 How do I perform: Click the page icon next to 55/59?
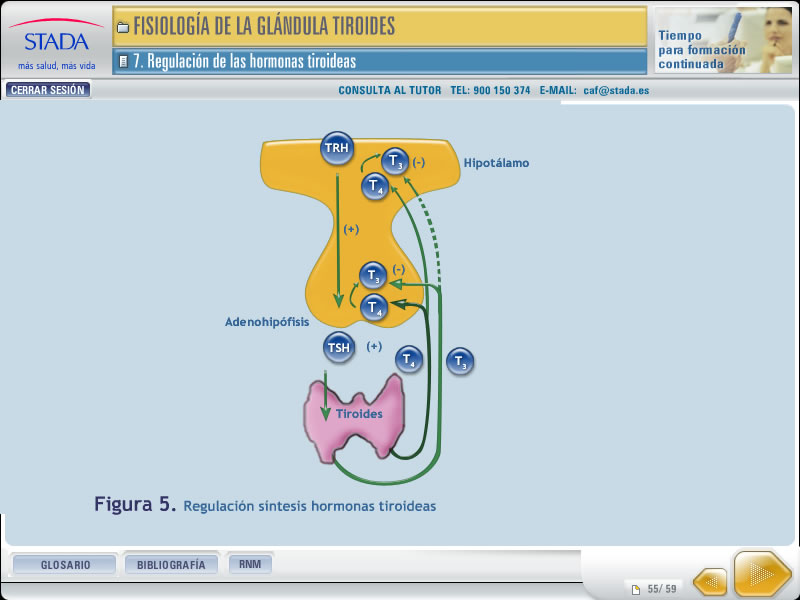click(x=636, y=590)
